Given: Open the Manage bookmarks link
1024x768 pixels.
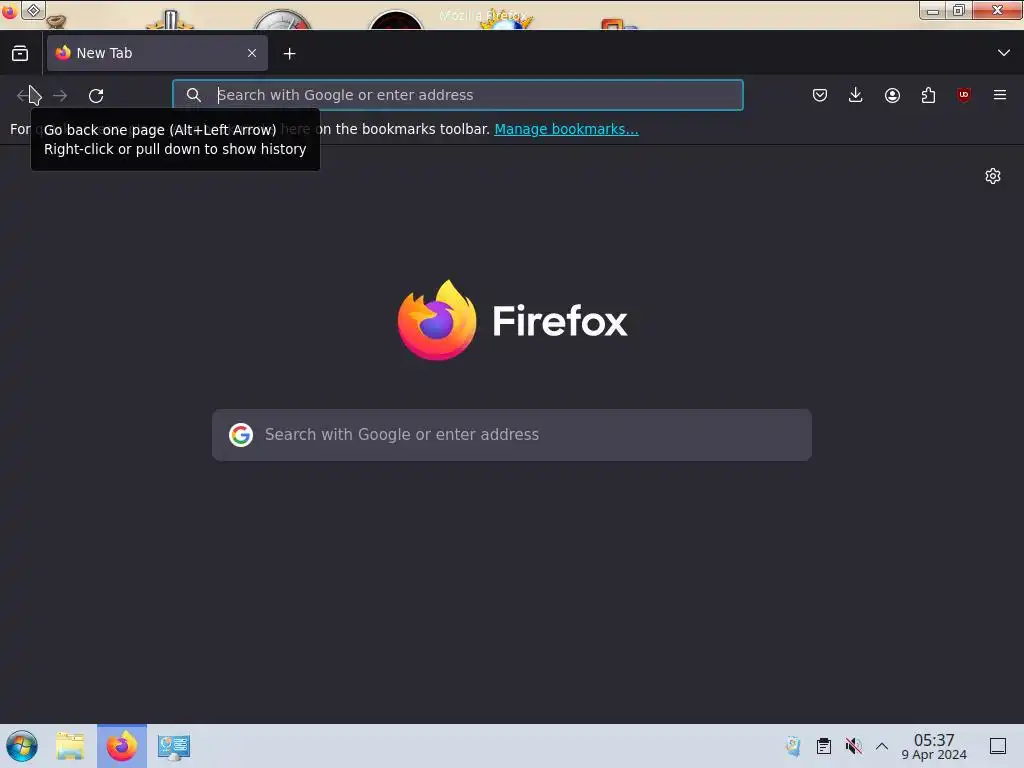Looking at the screenshot, I should [x=566, y=129].
